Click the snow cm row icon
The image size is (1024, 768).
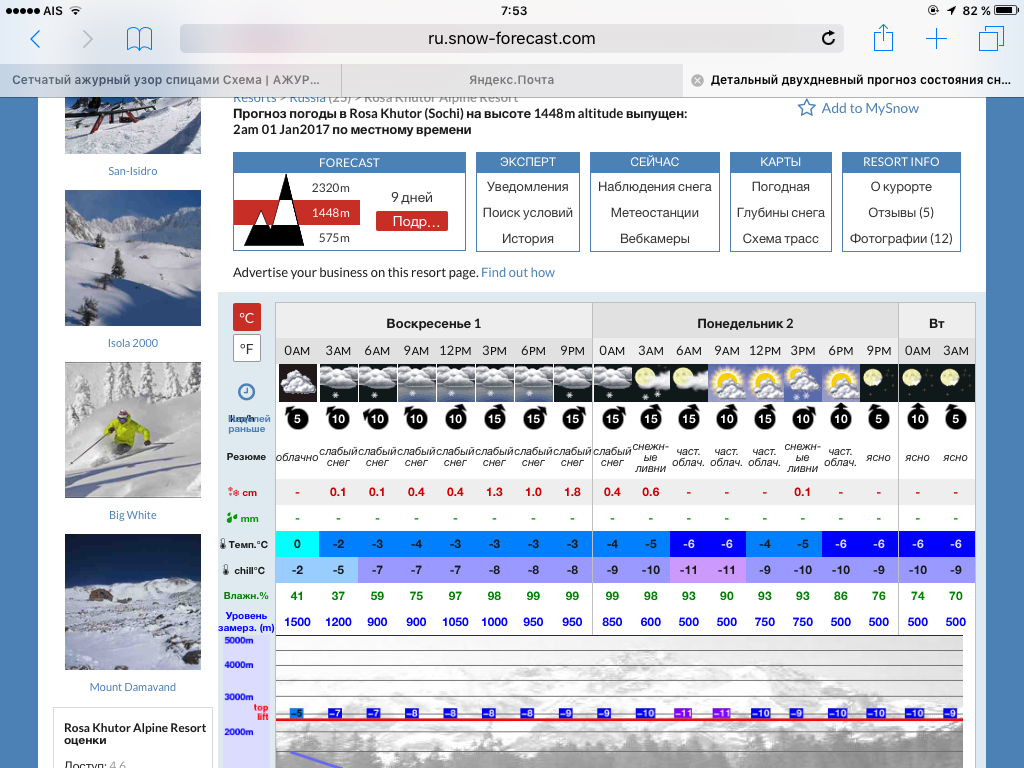point(232,492)
